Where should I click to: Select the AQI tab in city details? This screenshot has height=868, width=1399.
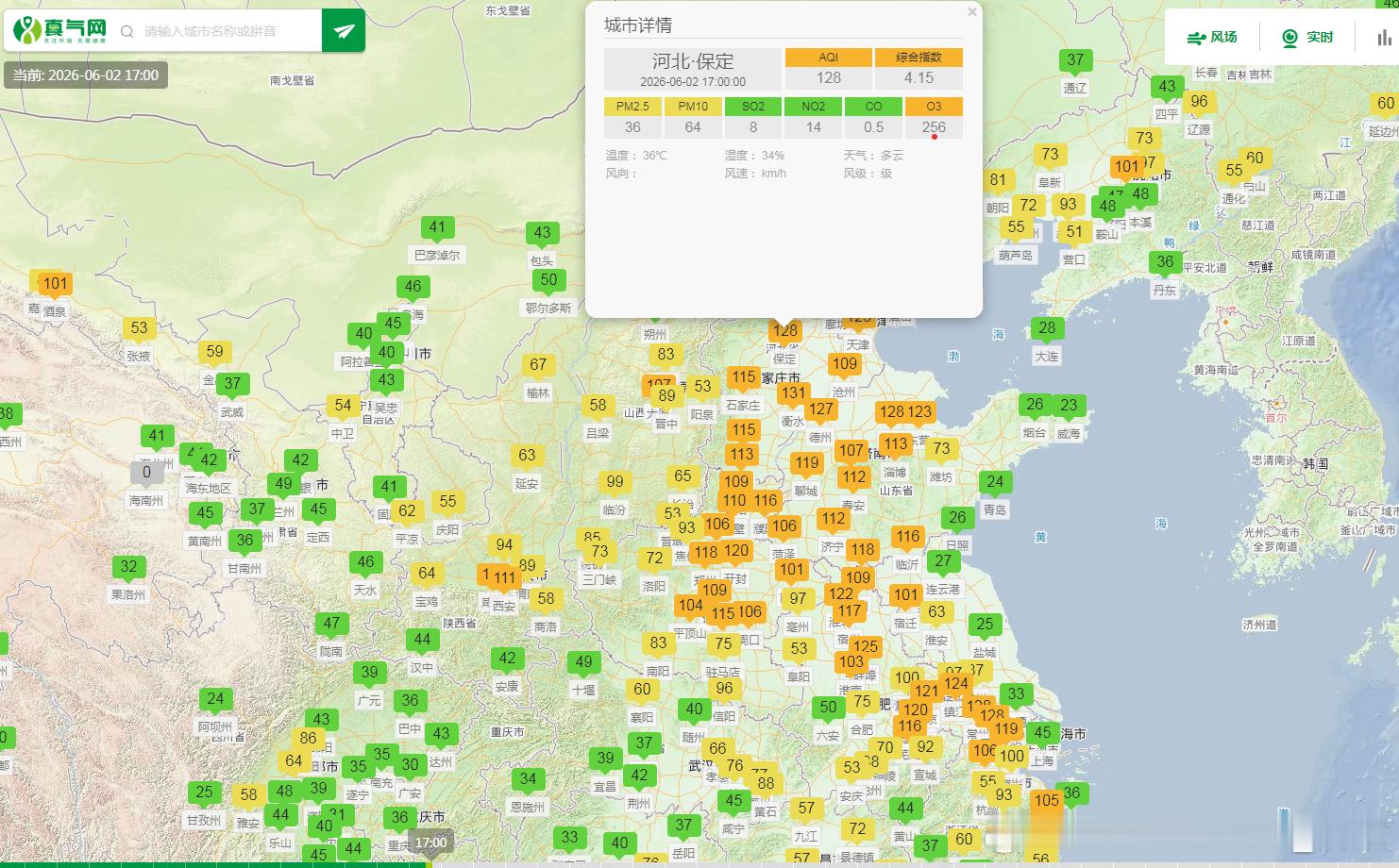tap(828, 58)
